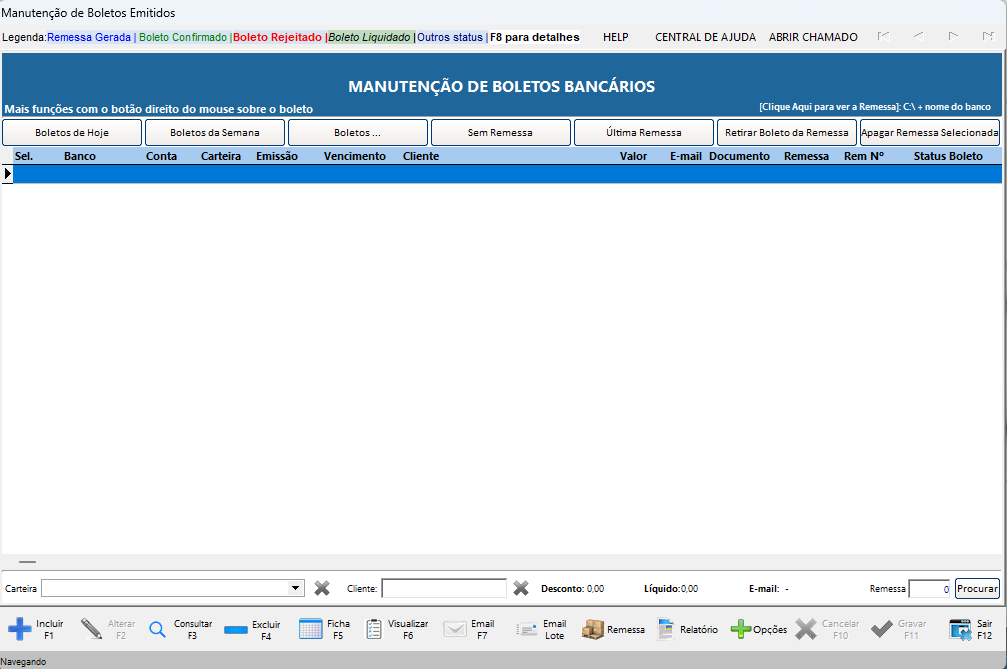Click the Banco column header
This screenshot has width=1007, height=669.
tap(80, 156)
